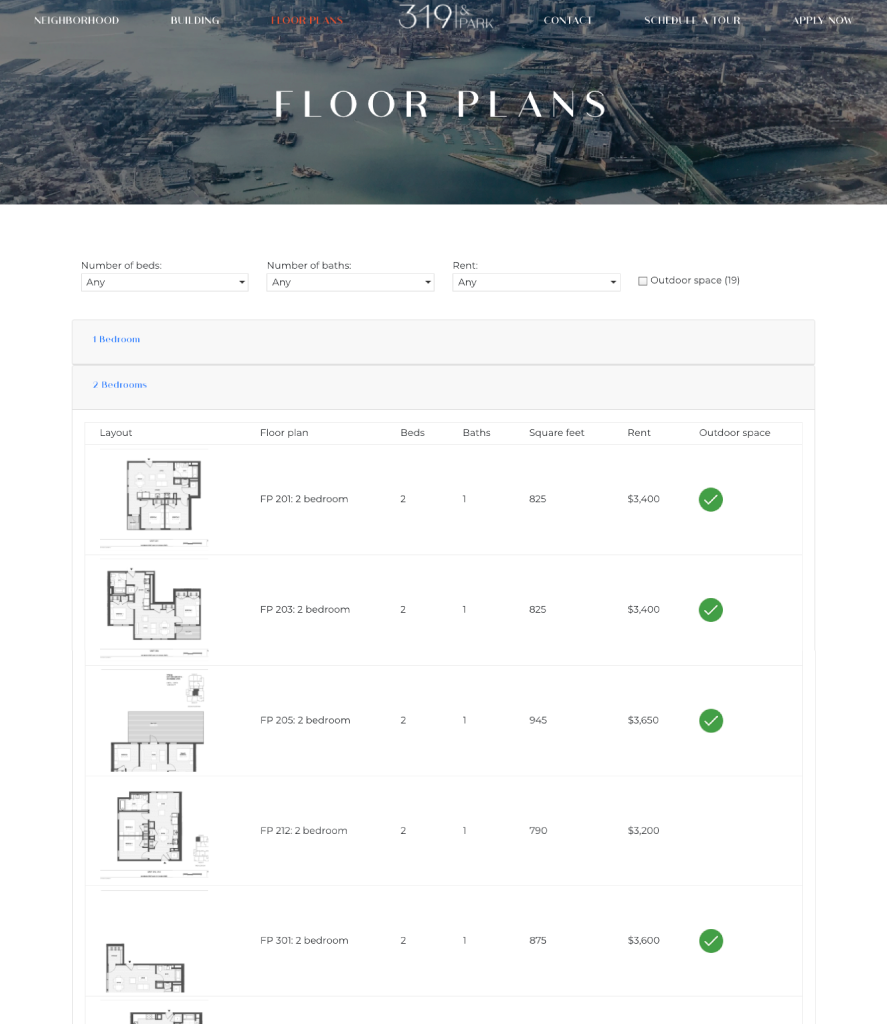
Task: Click green checkmark for FP 203
Action: 710,609
